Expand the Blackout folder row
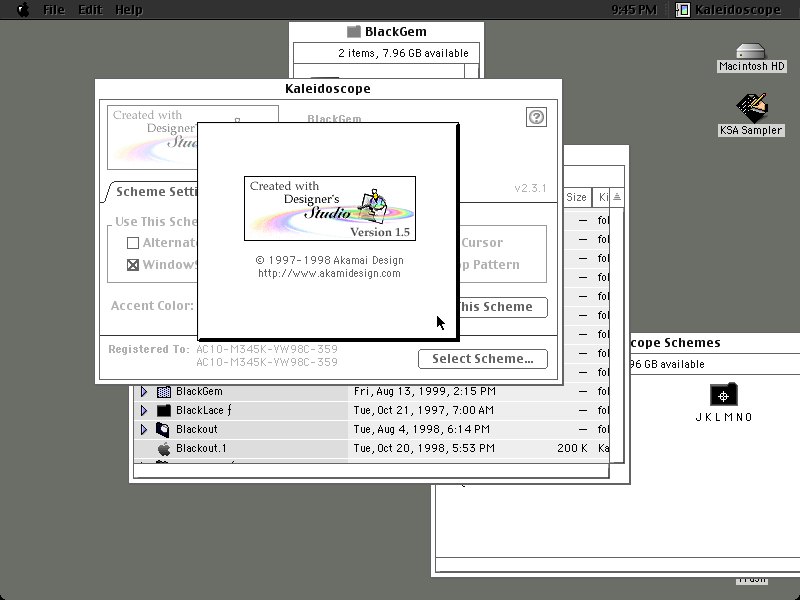800x600 pixels. 144,429
